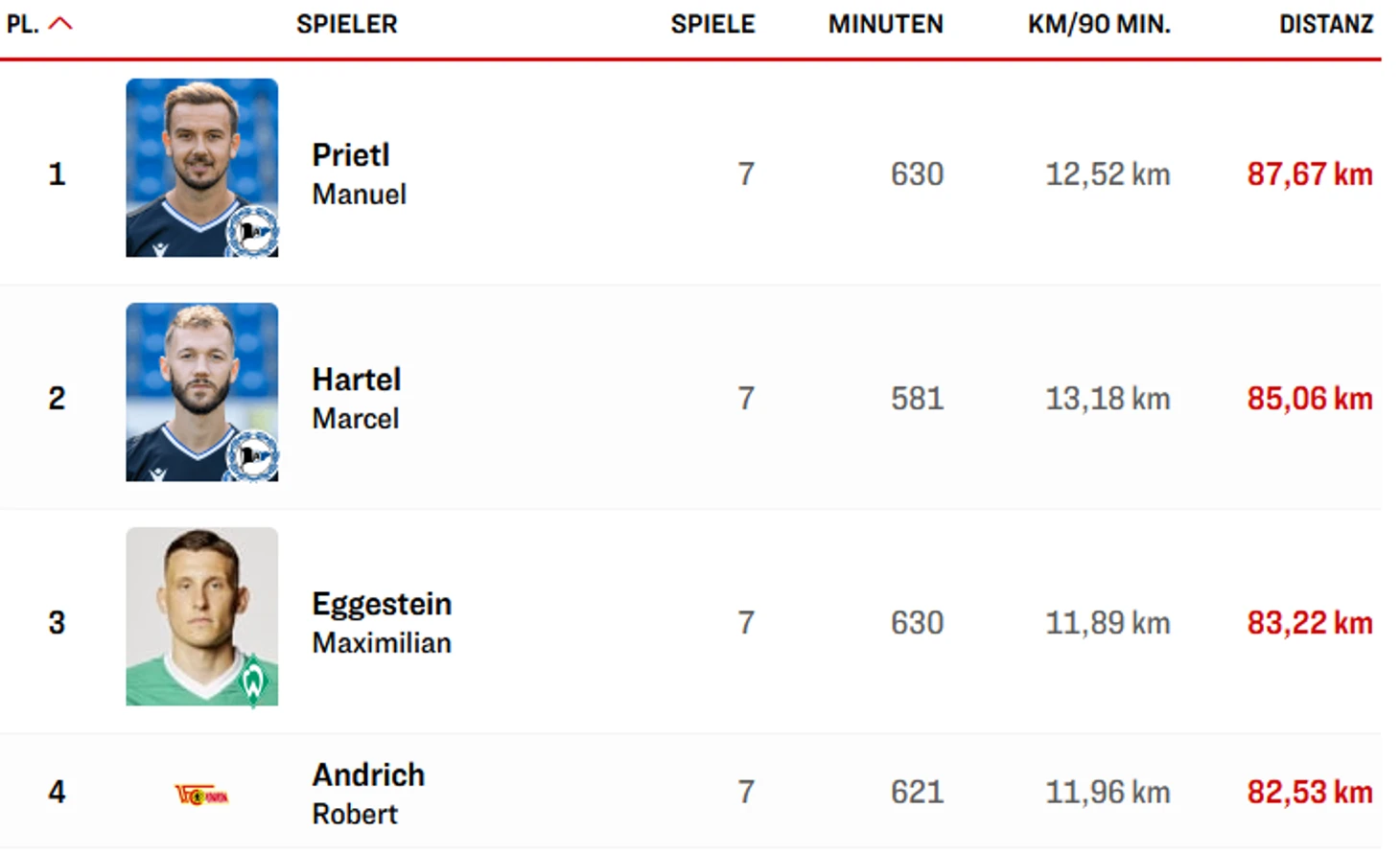Open Marcel Hartel's player photo
The height and width of the screenshot is (854, 1400).
202,392
